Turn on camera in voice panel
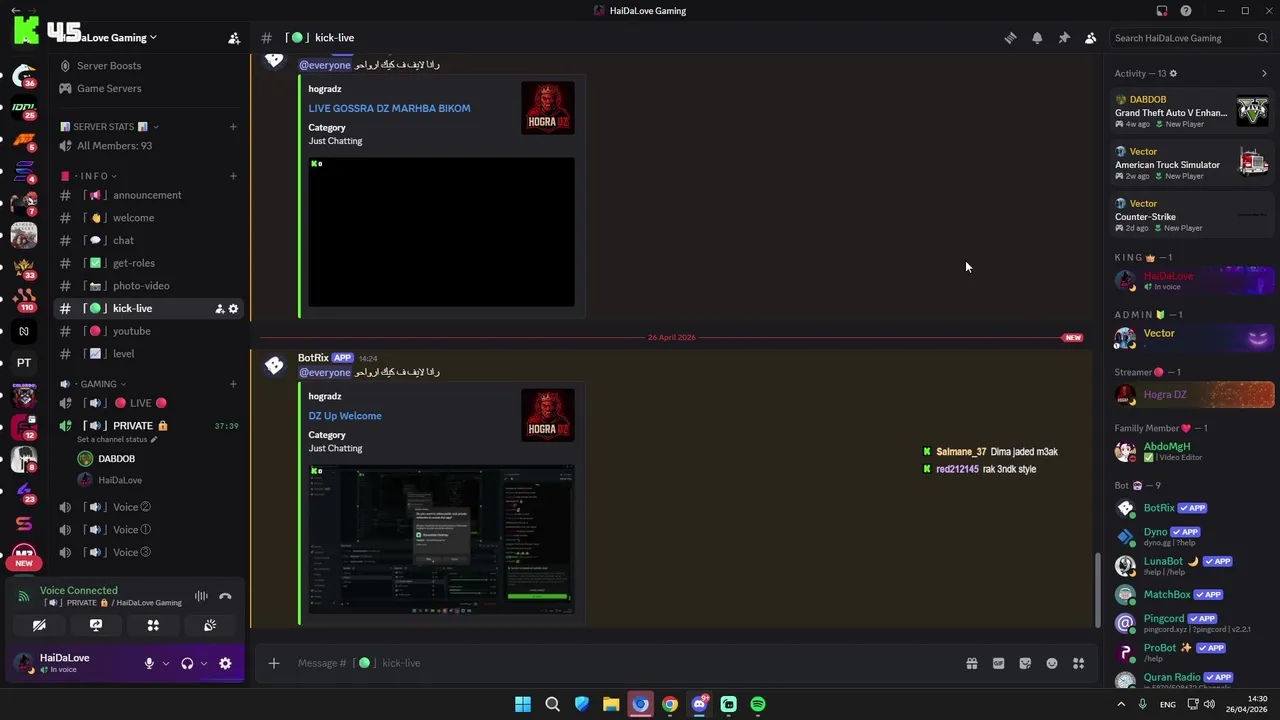This screenshot has height=720, width=1280. tap(39, 626)
